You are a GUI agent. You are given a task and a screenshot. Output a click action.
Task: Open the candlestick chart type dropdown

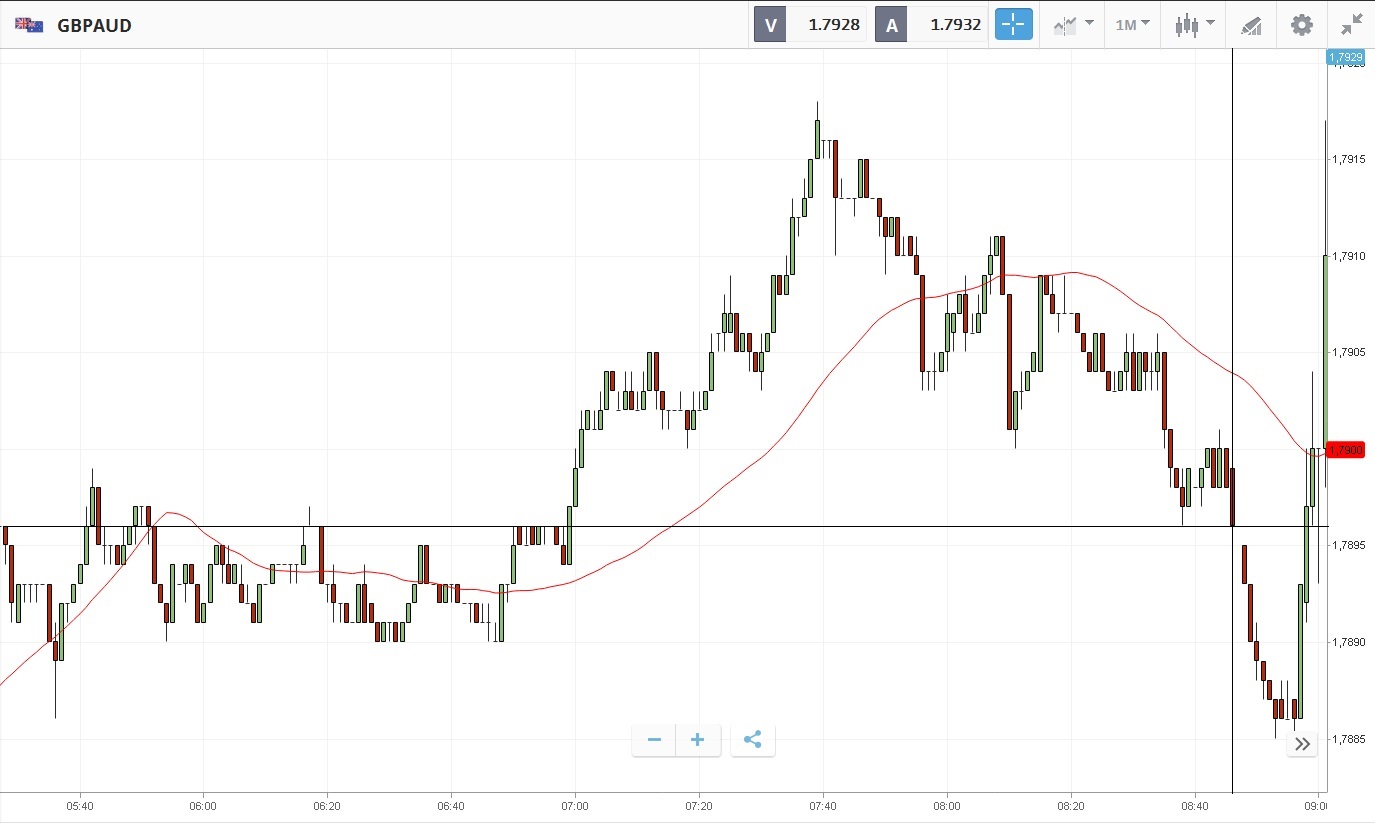1194,25
